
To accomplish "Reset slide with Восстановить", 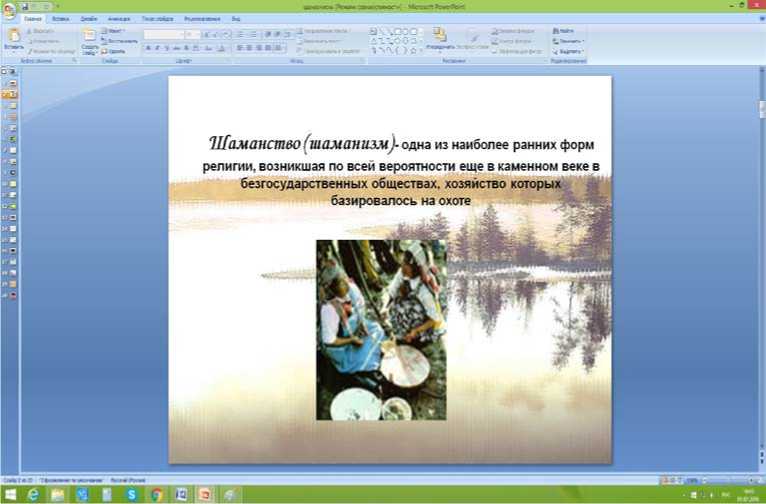I will [x=120, y=41].
